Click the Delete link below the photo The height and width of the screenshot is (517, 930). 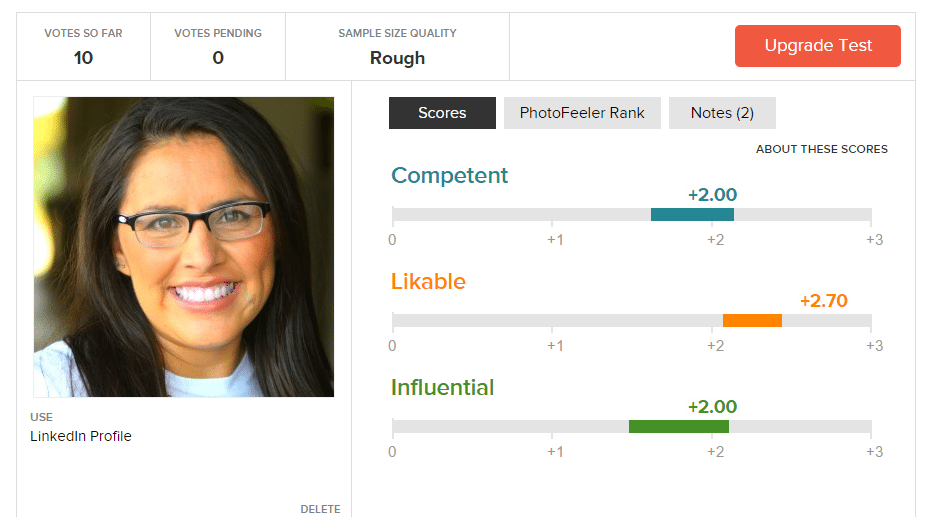coord(320,509)
